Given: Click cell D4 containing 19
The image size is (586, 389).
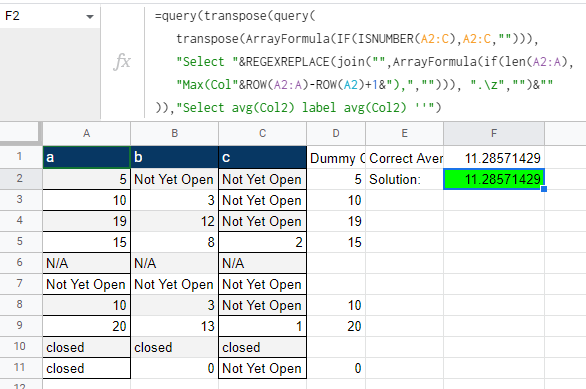Looking at the screenshot, I should pyautogui.click(x=336, y=221).
